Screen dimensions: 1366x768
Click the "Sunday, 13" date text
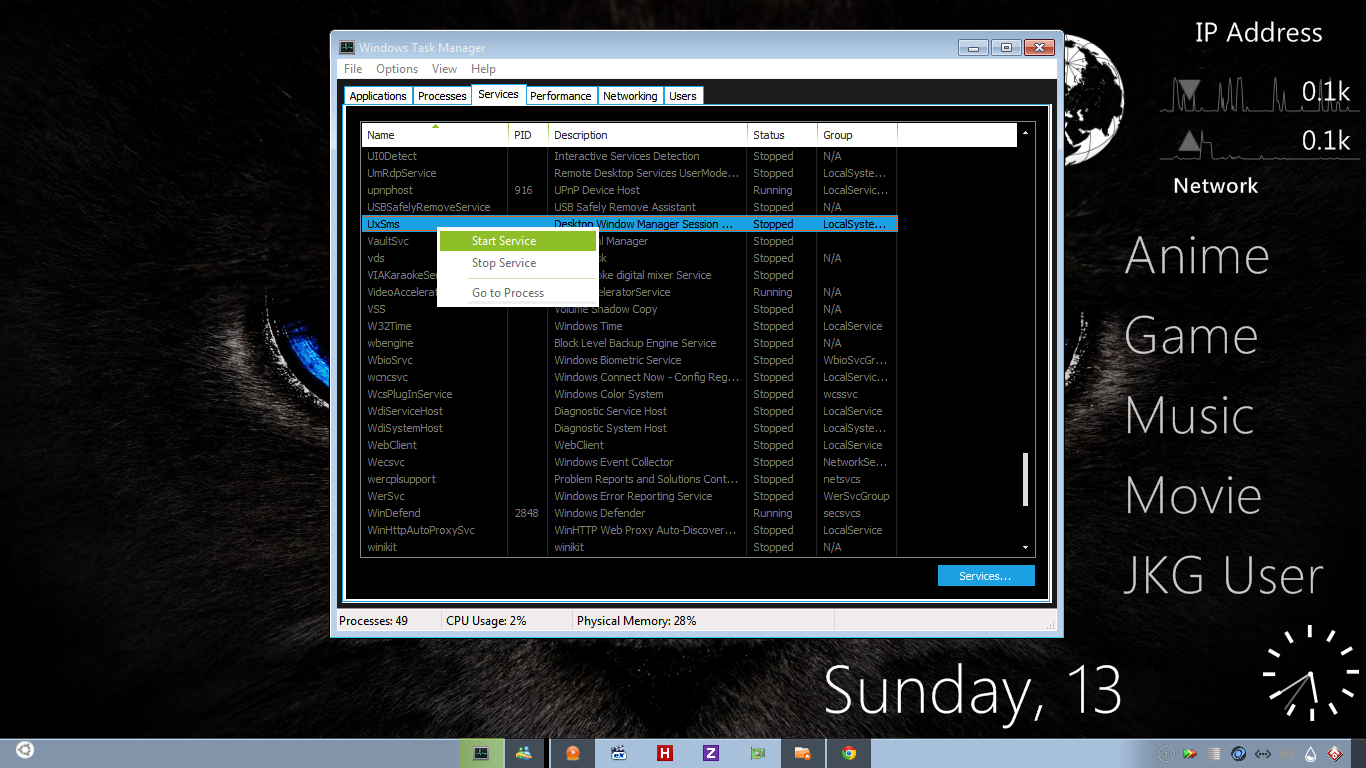[x=972, y=690]
